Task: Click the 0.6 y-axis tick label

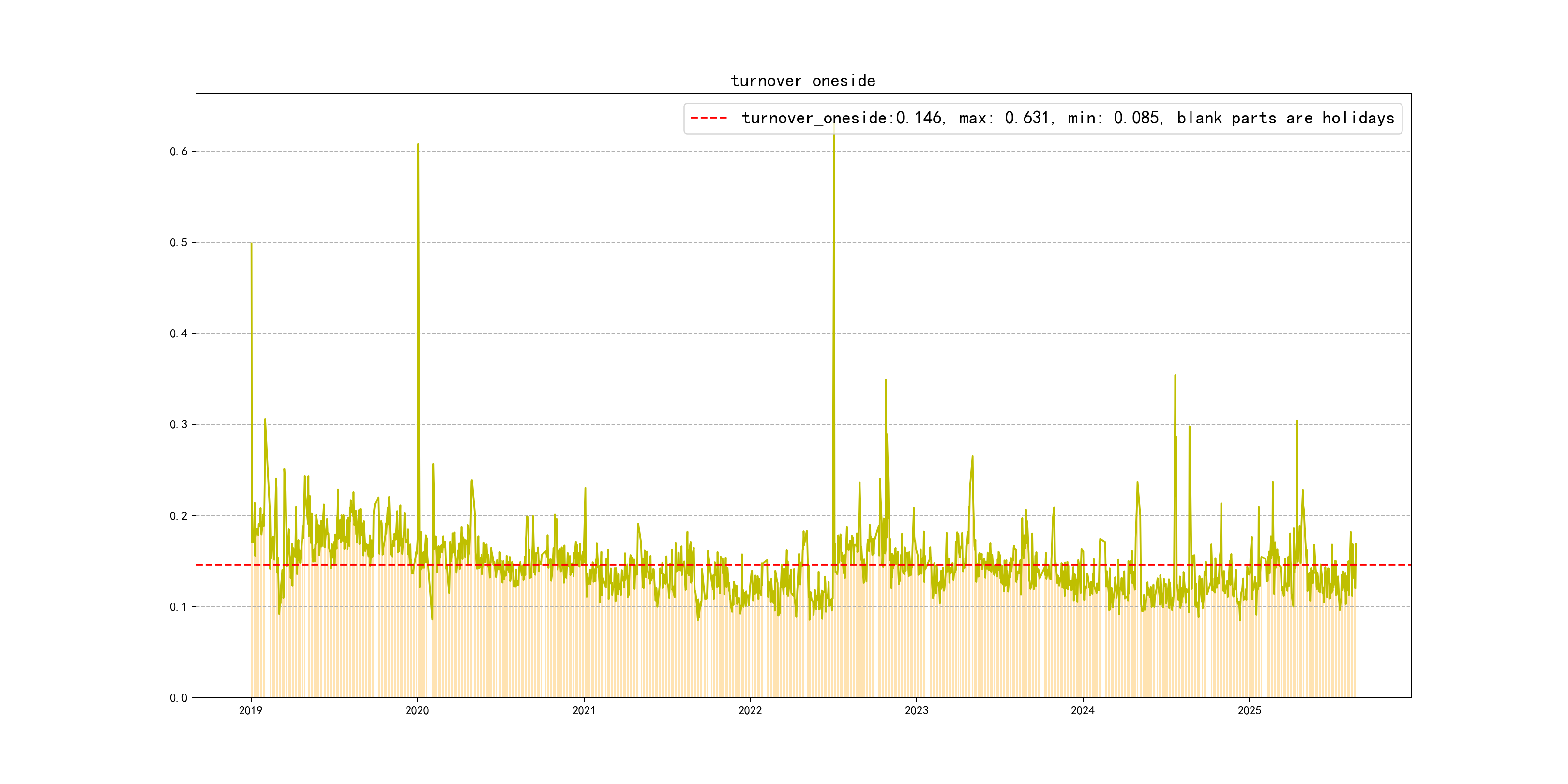Action: [x=179, y=151]
